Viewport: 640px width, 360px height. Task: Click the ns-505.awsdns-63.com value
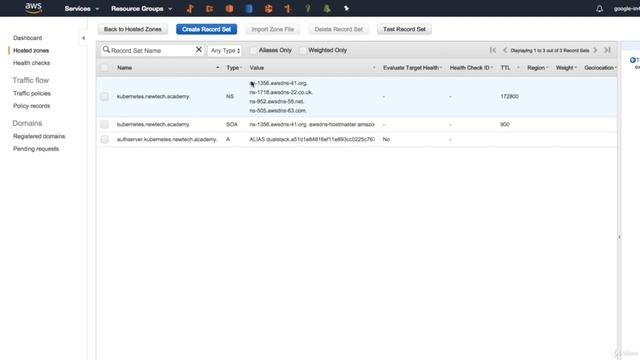click(278, 111)
